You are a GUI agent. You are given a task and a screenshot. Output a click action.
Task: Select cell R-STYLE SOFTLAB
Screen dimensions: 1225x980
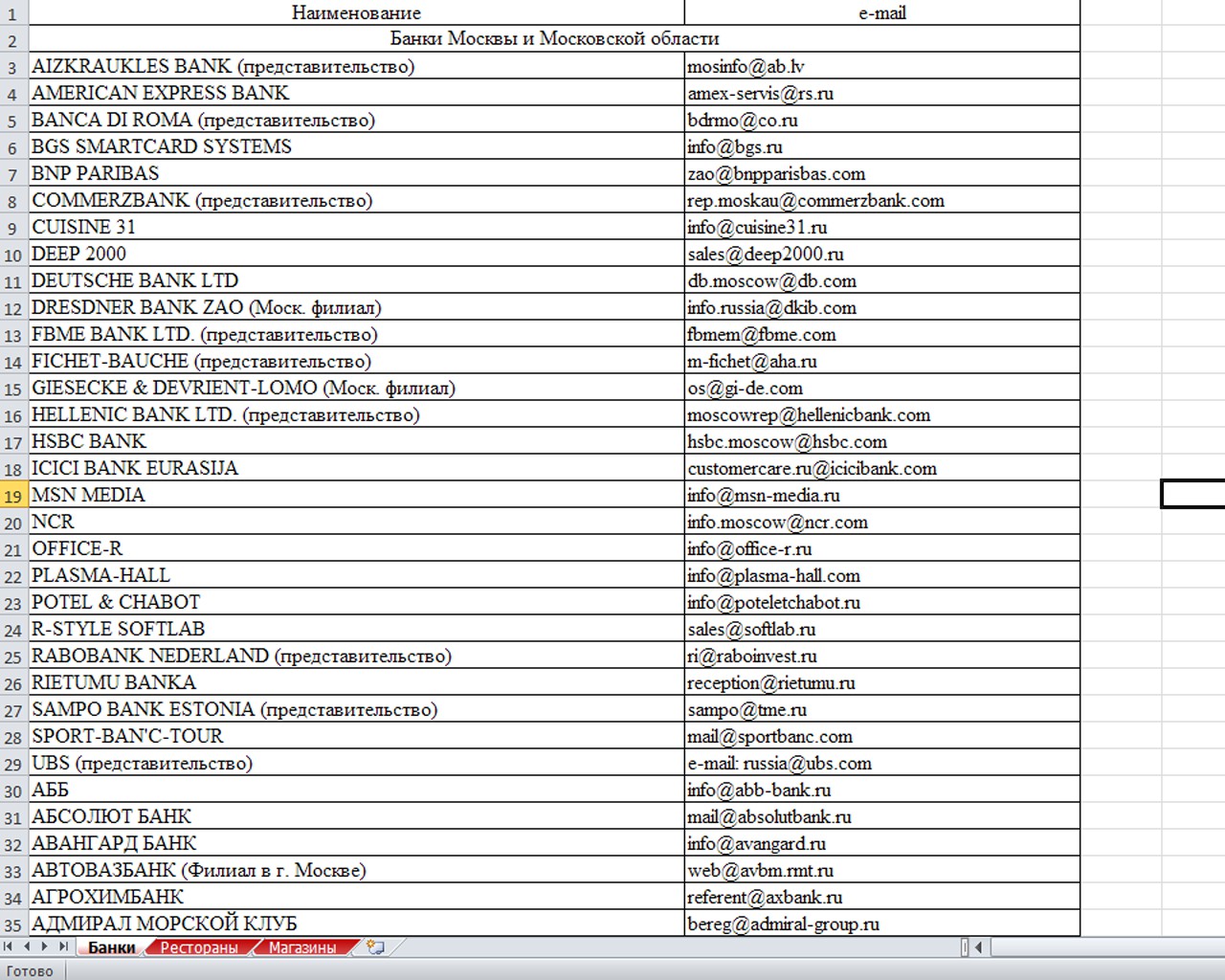356,629
